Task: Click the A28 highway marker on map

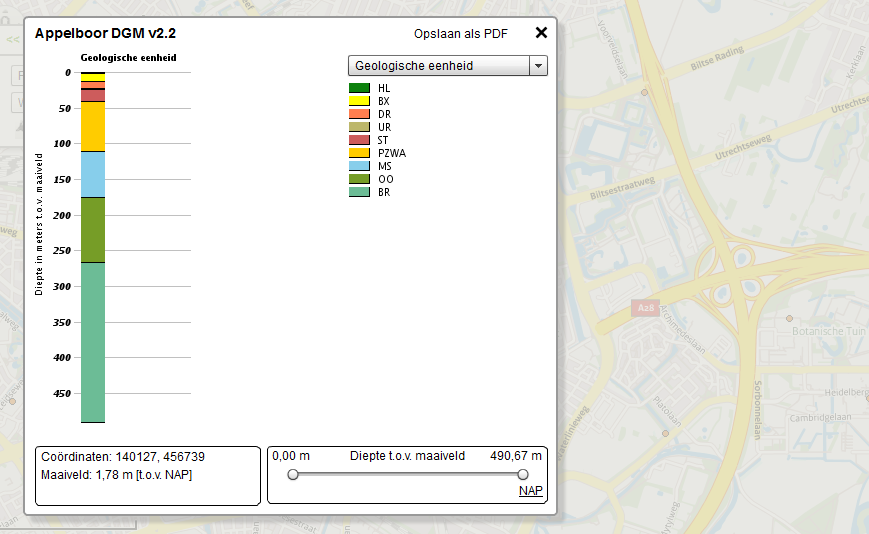Action: click(645, 309)
